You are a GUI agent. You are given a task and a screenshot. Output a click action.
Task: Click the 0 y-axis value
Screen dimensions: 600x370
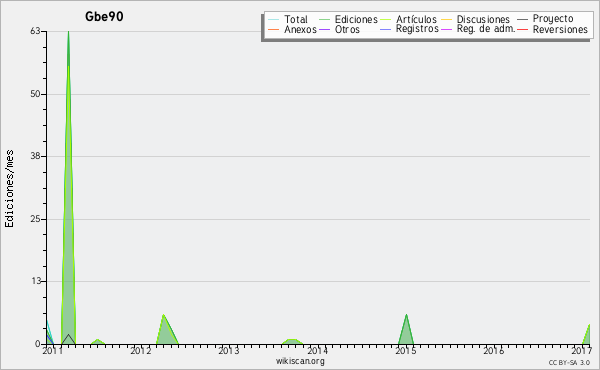click(38, 344)
